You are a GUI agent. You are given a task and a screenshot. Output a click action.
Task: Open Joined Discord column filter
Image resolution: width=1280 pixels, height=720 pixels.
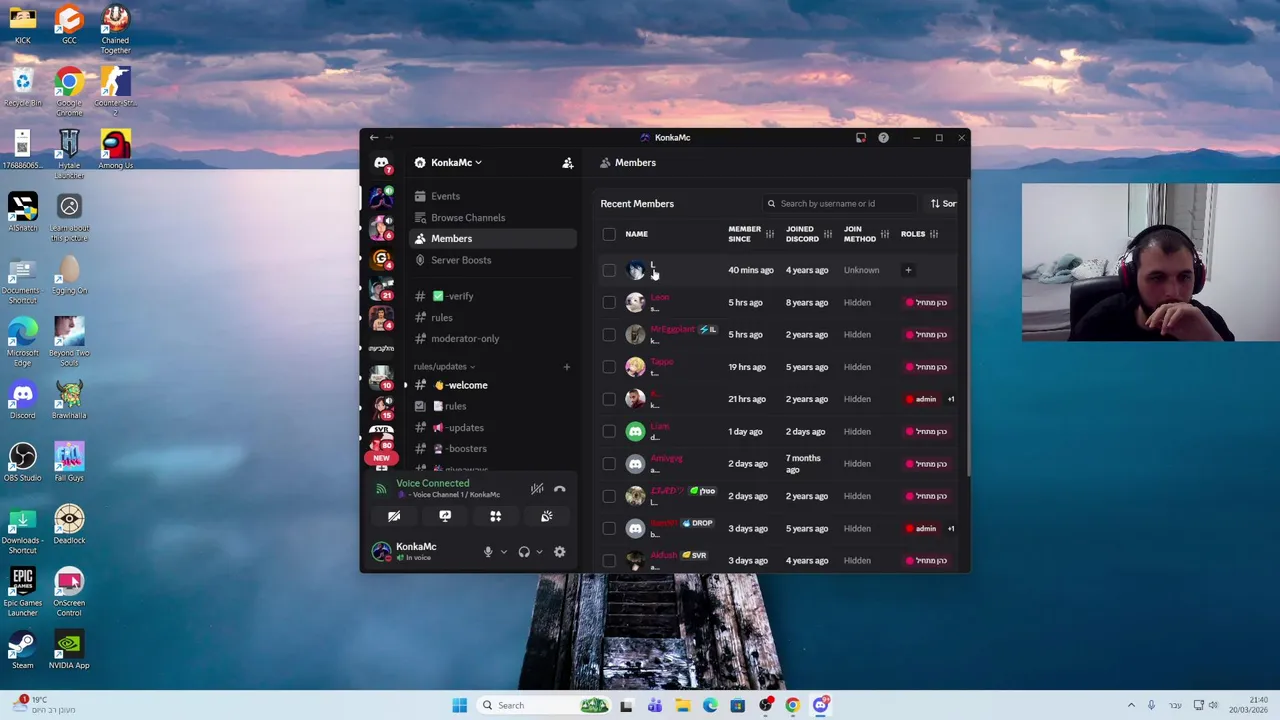tap(828, 234)
